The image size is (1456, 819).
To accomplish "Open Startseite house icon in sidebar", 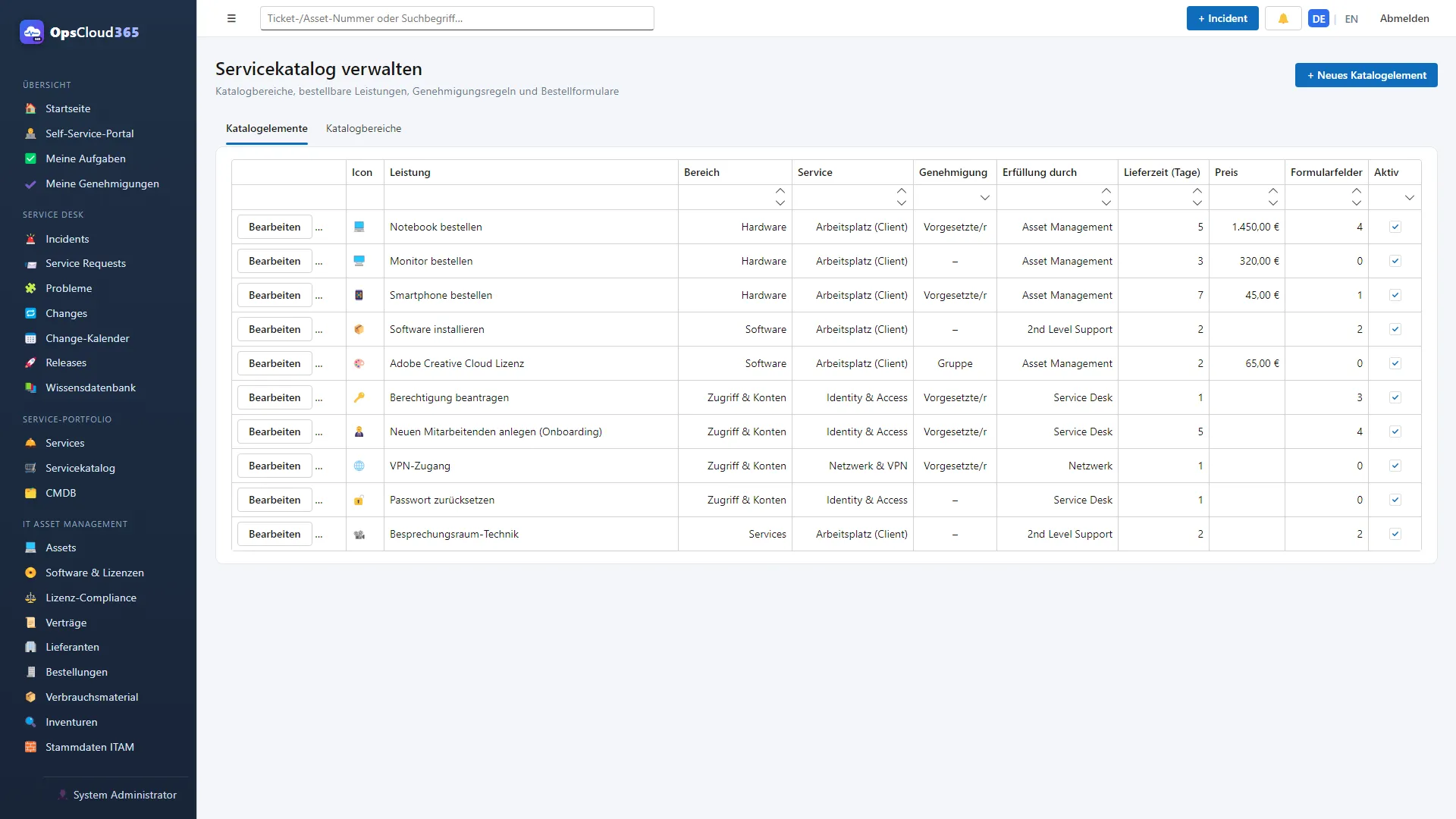I will 30,108.
